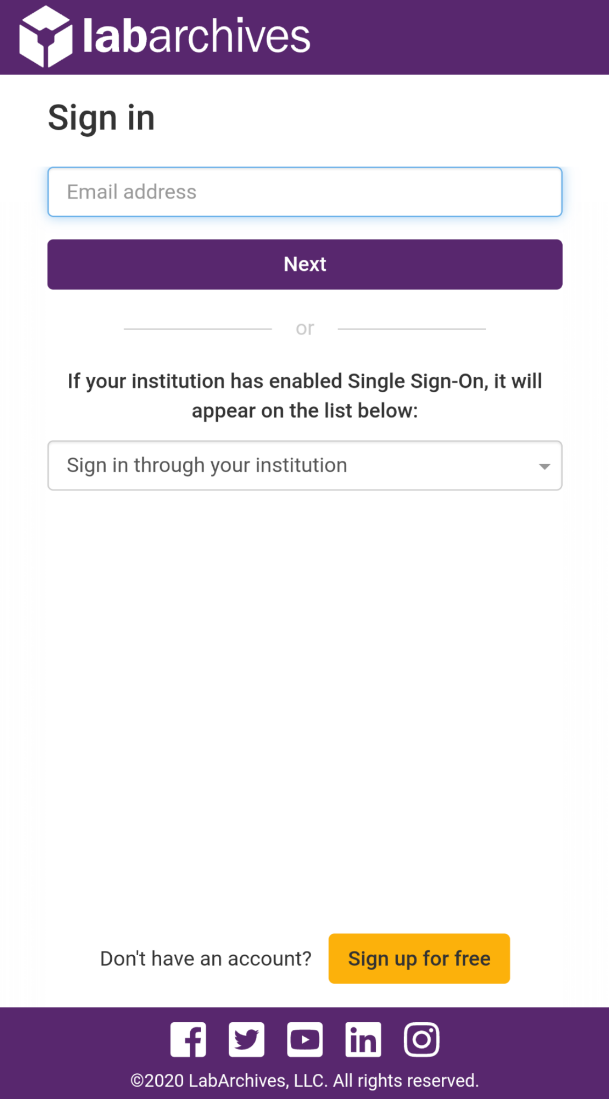
Task: Click the 'Sign in' heading
Action: pyautogui.click(x=101, y=117)
